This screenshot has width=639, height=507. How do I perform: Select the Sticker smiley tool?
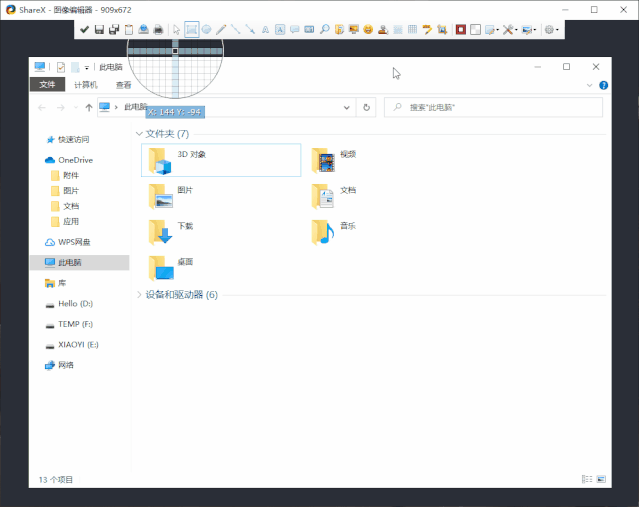click(368, 29)
